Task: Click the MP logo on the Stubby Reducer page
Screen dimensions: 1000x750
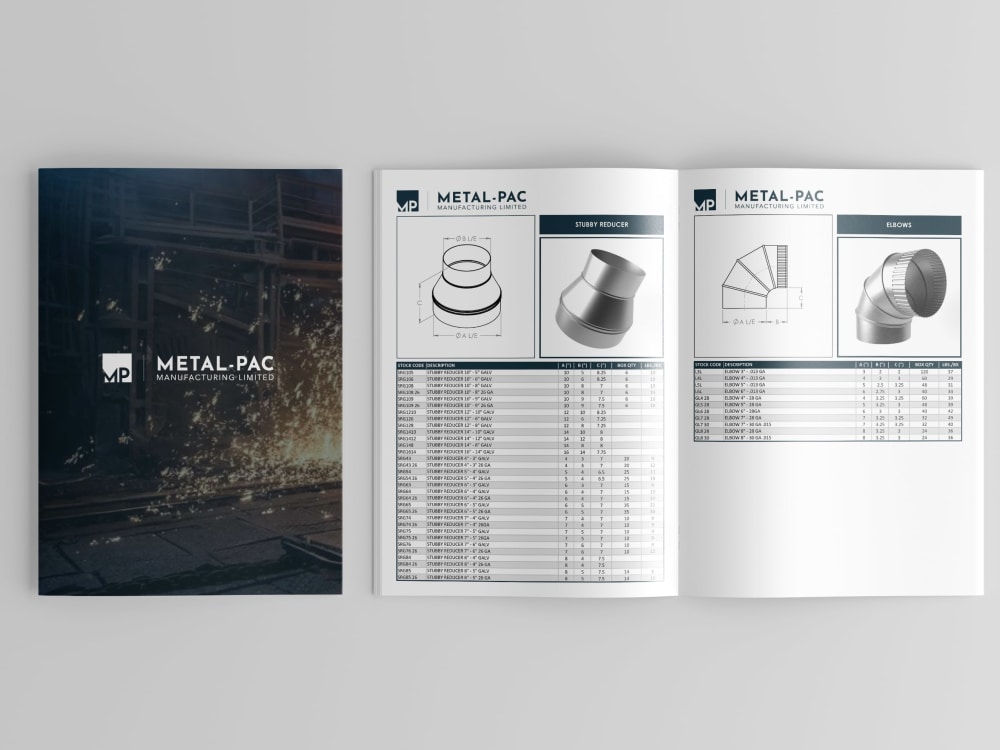Action: [408, 201]
